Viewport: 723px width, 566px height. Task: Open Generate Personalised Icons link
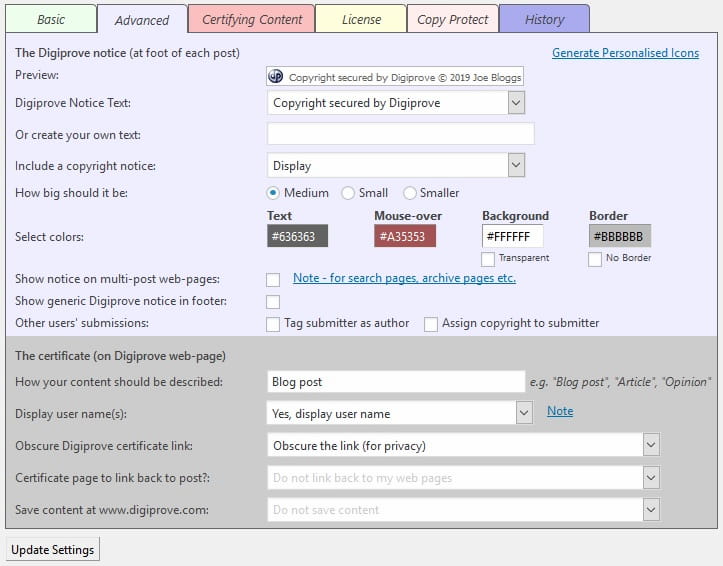(625, 53)
